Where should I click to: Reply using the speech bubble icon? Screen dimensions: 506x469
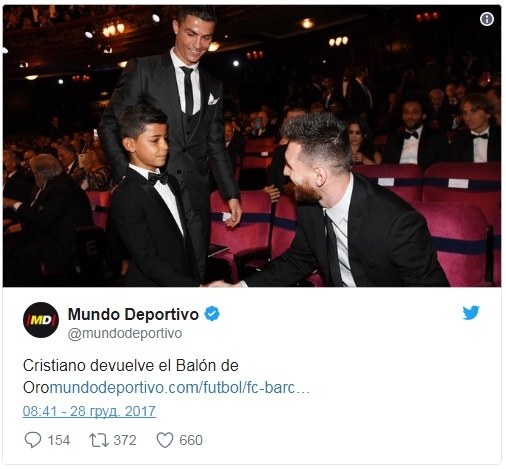33,440
